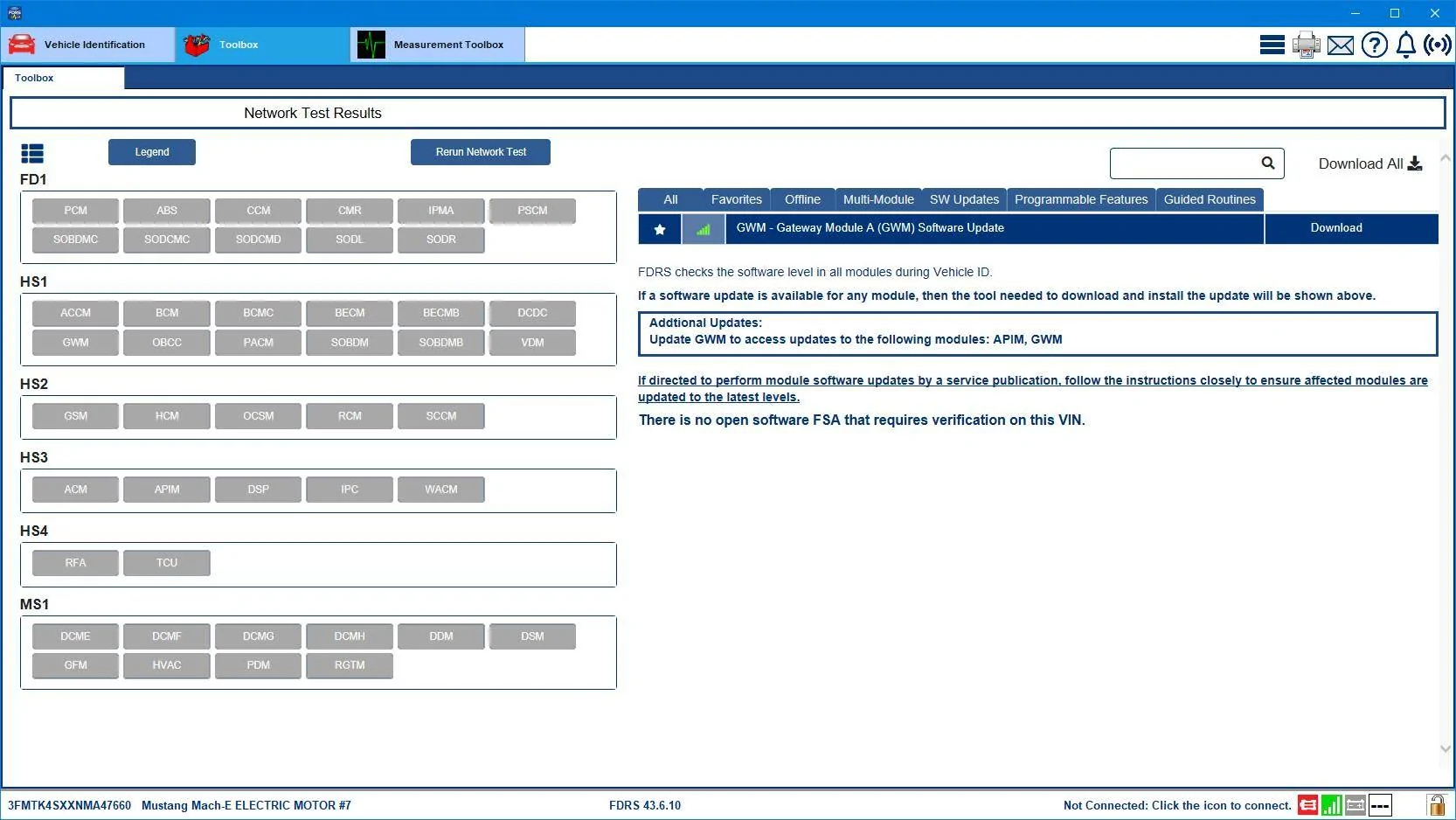Favorite the GWM update with star icon
The width and height of the screenshot is (1456, 820).
click(660, 229)
